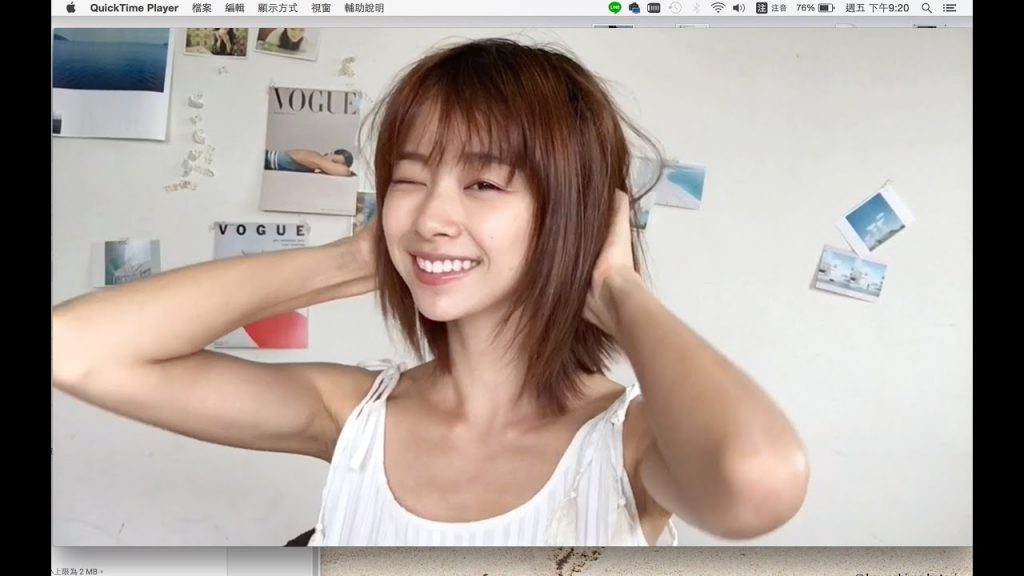This screenshot has width=1024, height=576.
Task: Open the 顯示方式 menu
Action: coord(277,8)
